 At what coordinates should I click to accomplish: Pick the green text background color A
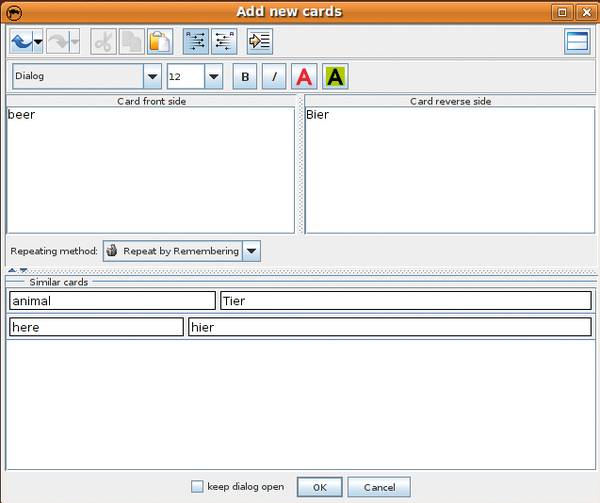coord(334,77)
